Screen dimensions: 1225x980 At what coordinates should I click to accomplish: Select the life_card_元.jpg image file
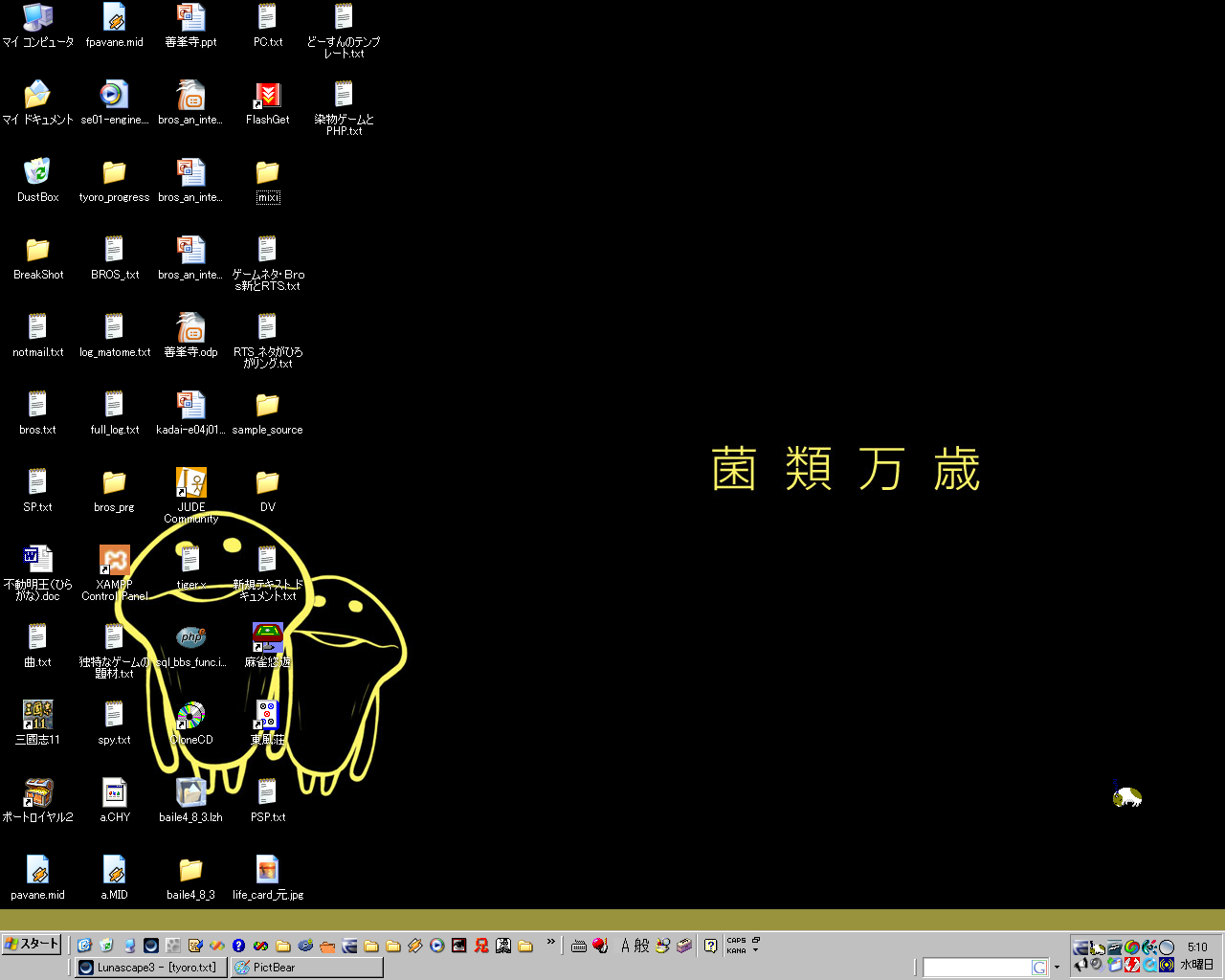click(x=268, y=871)
